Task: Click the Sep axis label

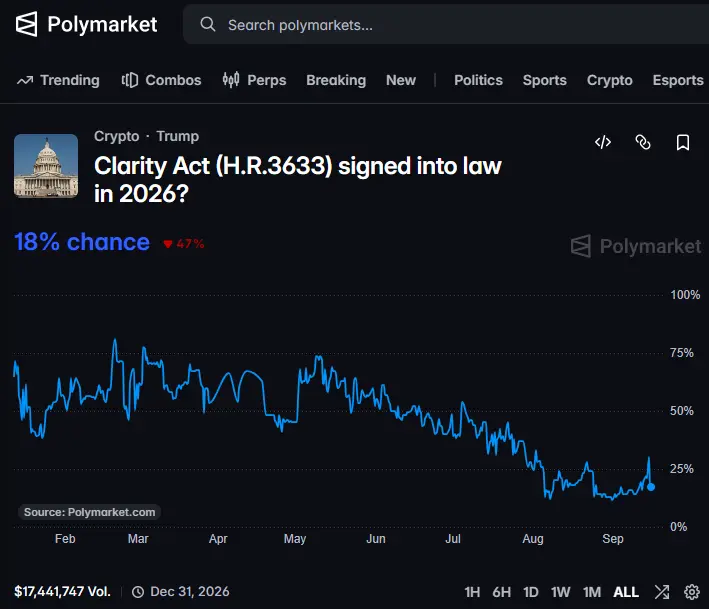Action: coord(613,539)
